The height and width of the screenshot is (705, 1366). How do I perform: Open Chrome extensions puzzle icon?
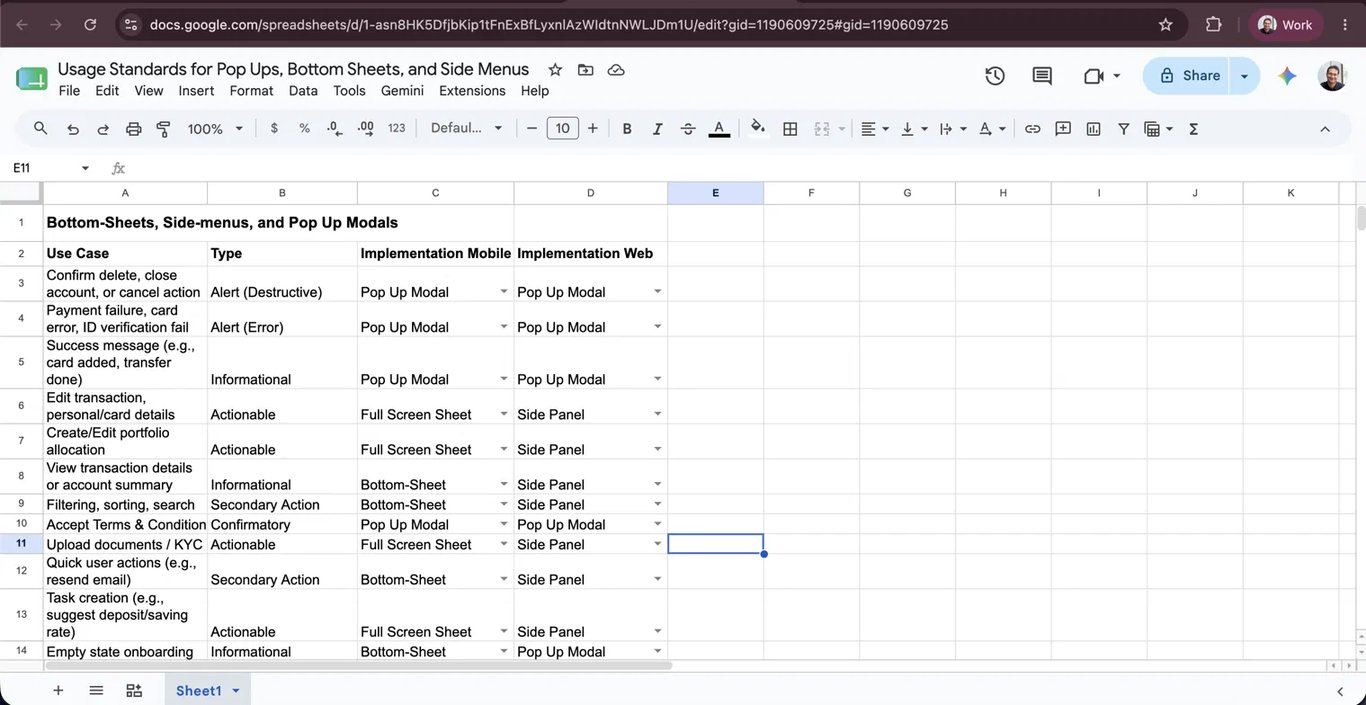pos(1213,24)
